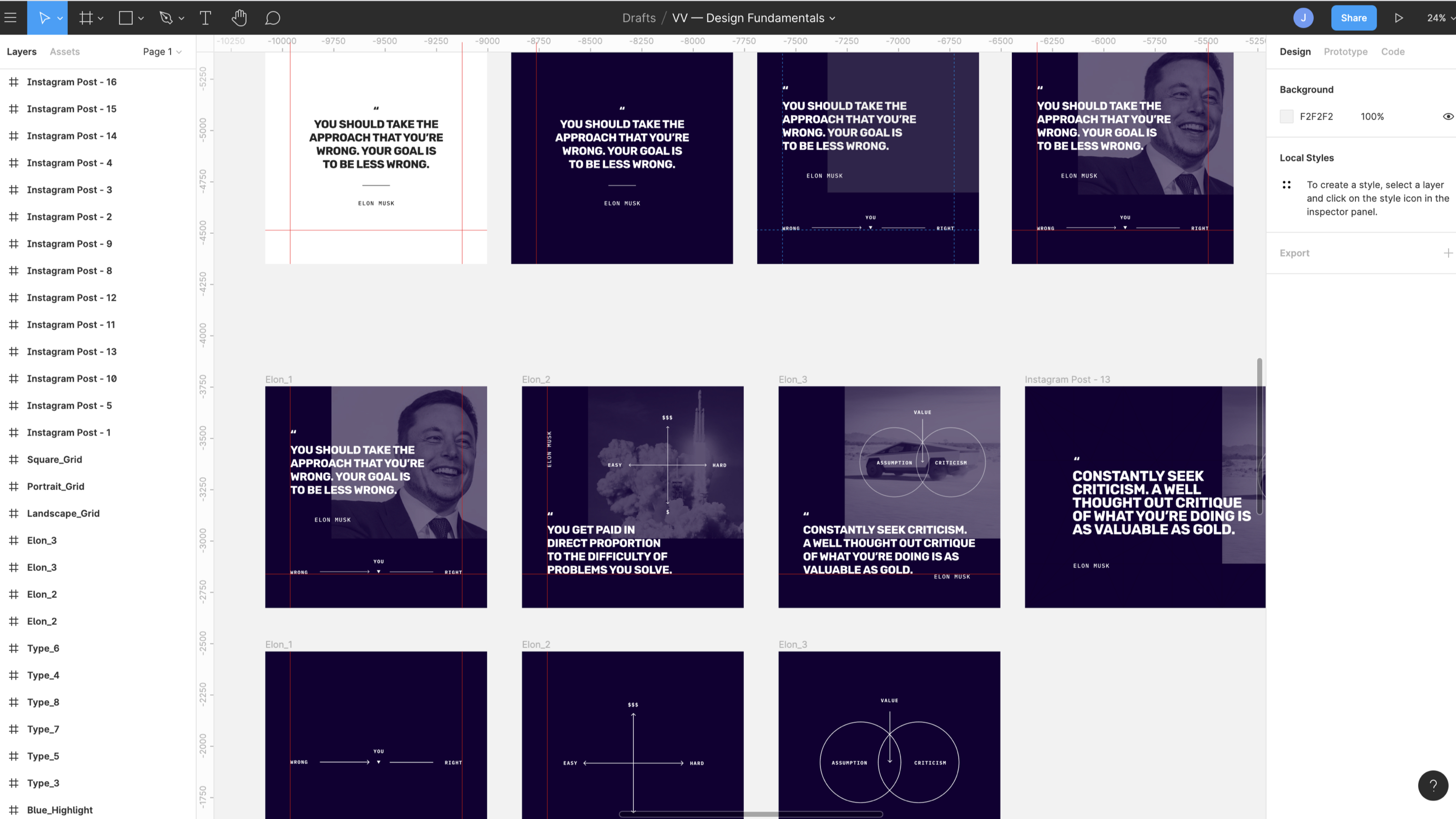The width and height of the screenshot is (1456, 819).
Task: Select the Frame tool
Action: pyautogui.click(x=86, y=18)
